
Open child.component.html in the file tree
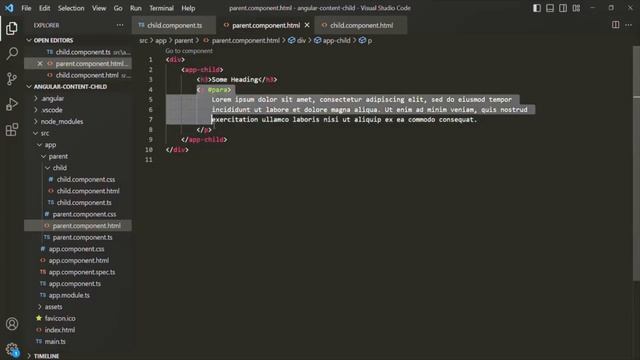pos(88,191)
